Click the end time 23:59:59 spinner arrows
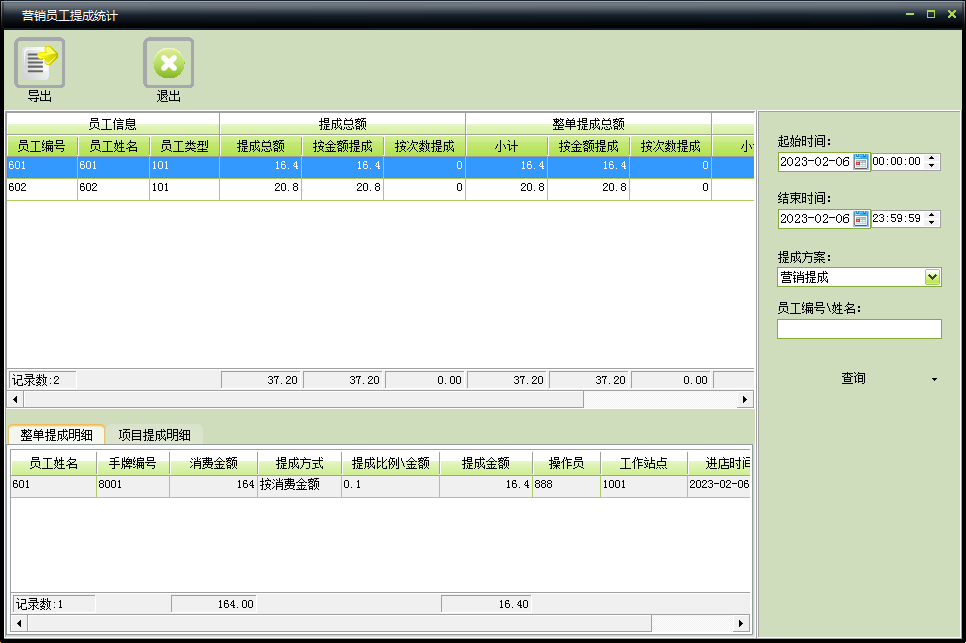The width and height of the screenshot is (966, 643). tap(932, 218)
